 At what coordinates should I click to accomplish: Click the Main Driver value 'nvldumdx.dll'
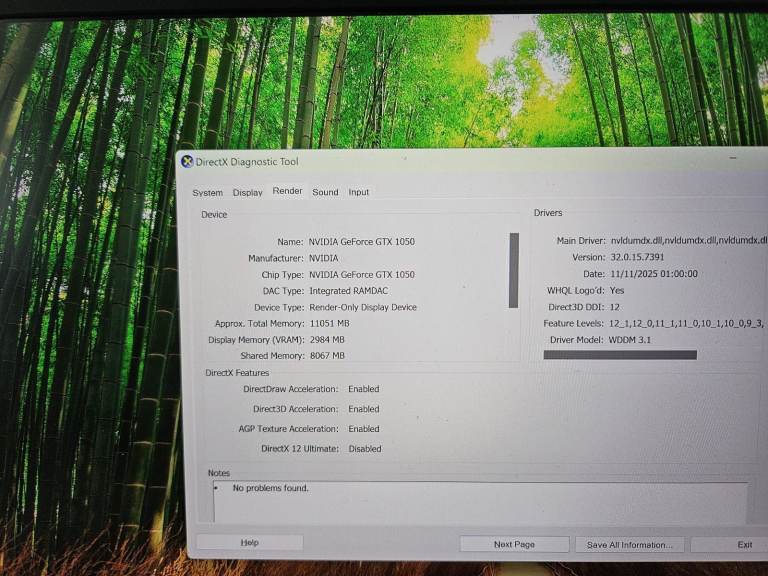coord(689,240)
